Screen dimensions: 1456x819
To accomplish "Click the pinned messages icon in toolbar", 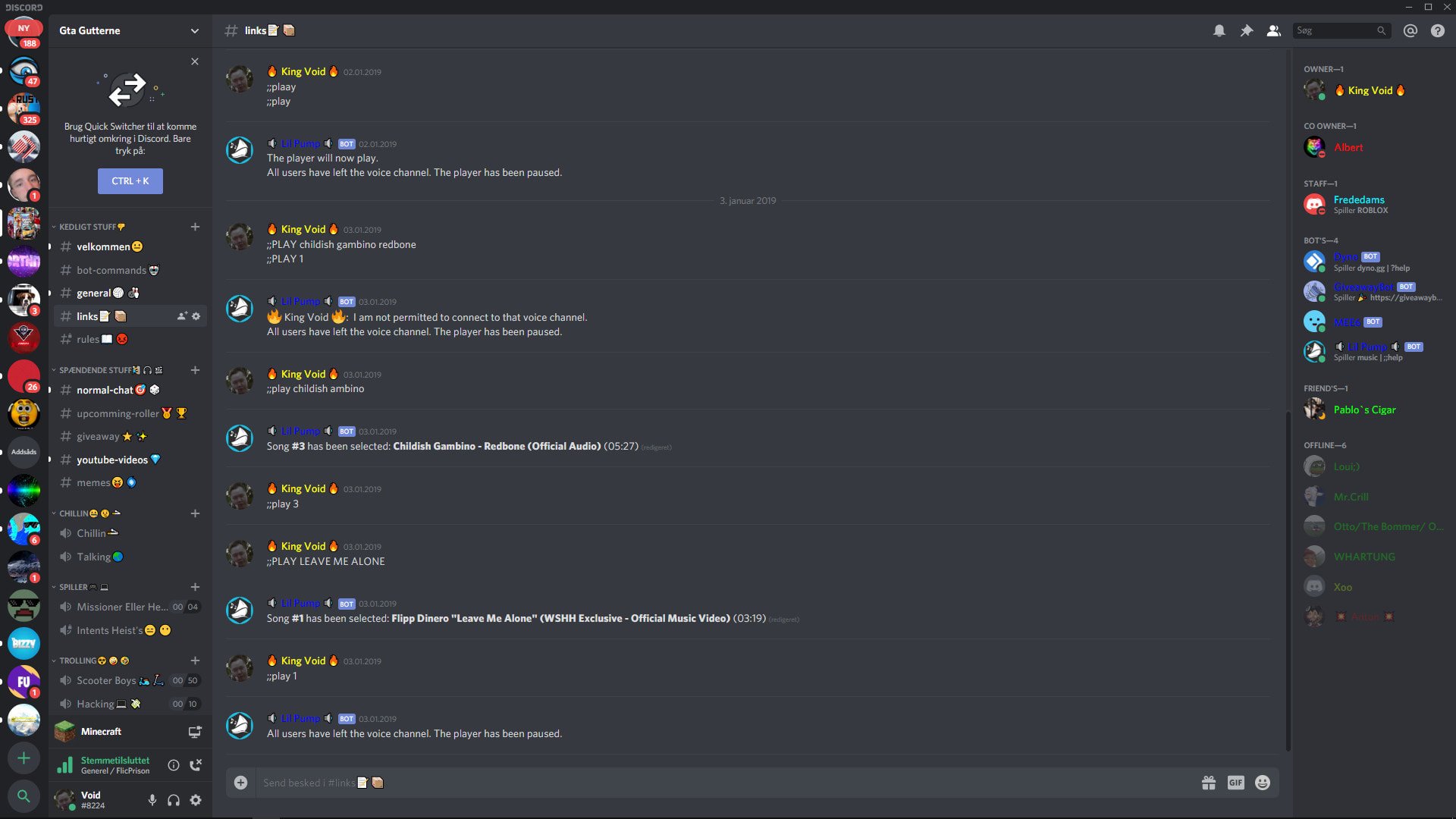I will click(x=1246, y=30).
